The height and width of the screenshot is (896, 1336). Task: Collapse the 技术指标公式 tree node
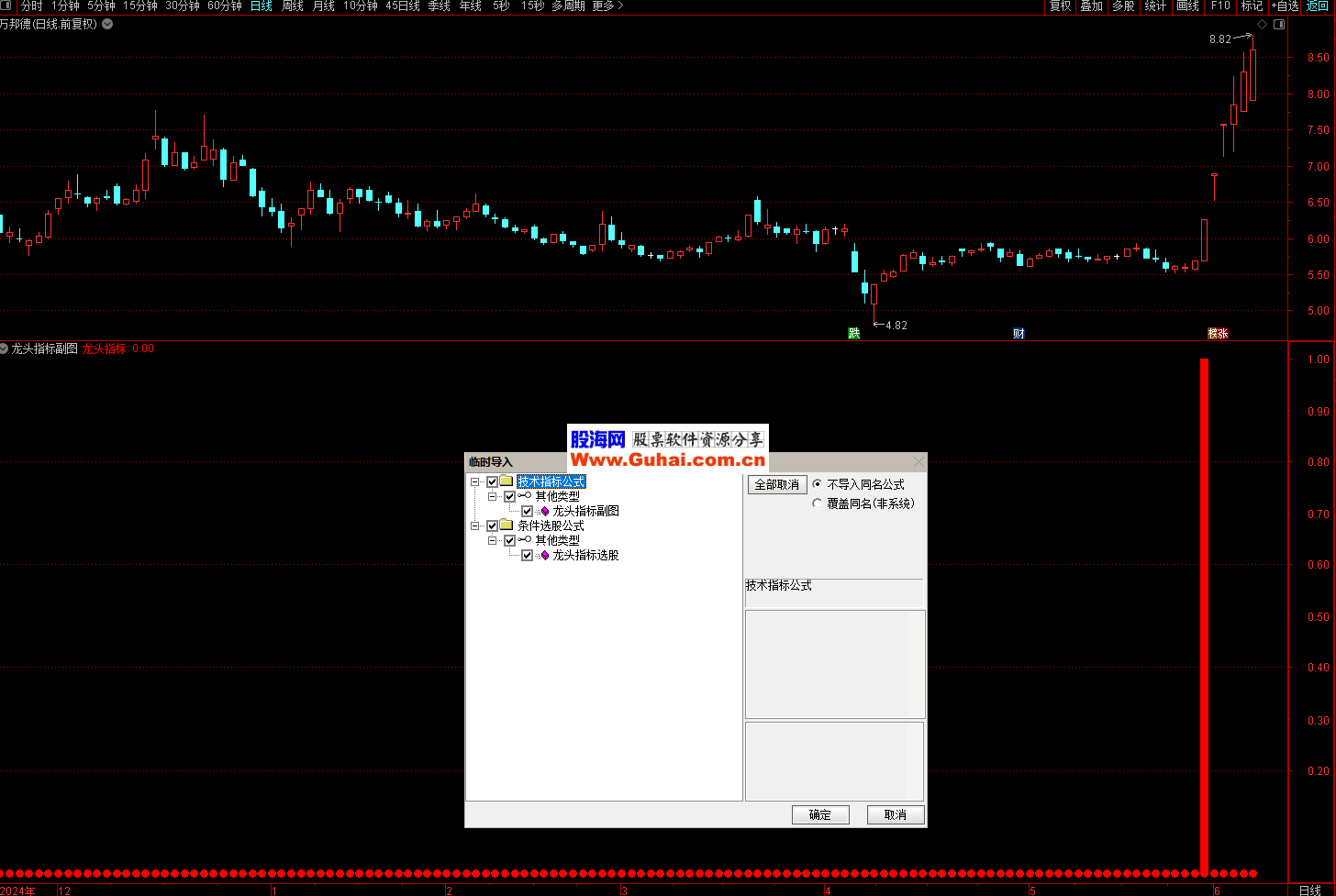(x=475, y=481)
